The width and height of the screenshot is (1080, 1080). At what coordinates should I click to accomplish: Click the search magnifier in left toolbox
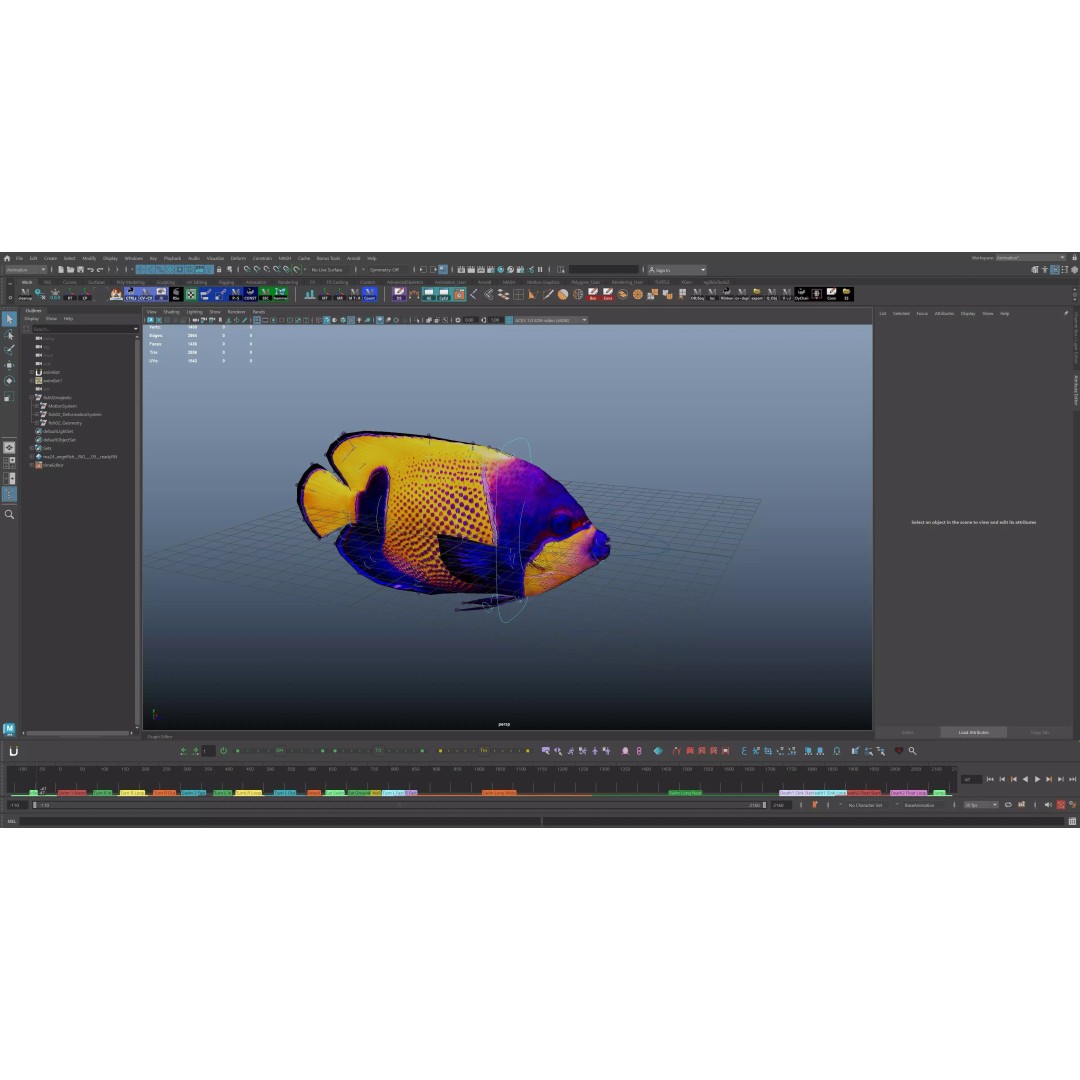point(9,515)
